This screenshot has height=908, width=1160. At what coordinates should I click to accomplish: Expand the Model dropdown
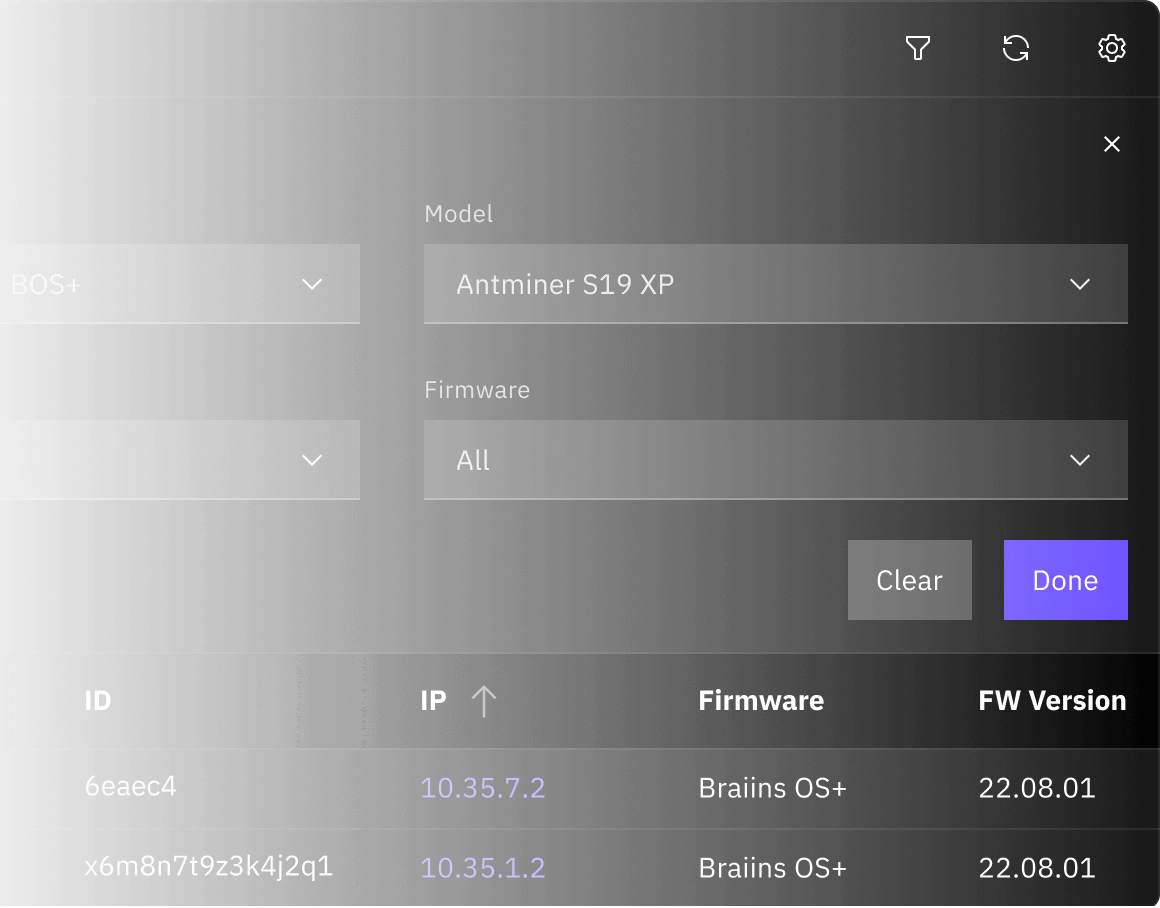click(x=1079, y=284)
